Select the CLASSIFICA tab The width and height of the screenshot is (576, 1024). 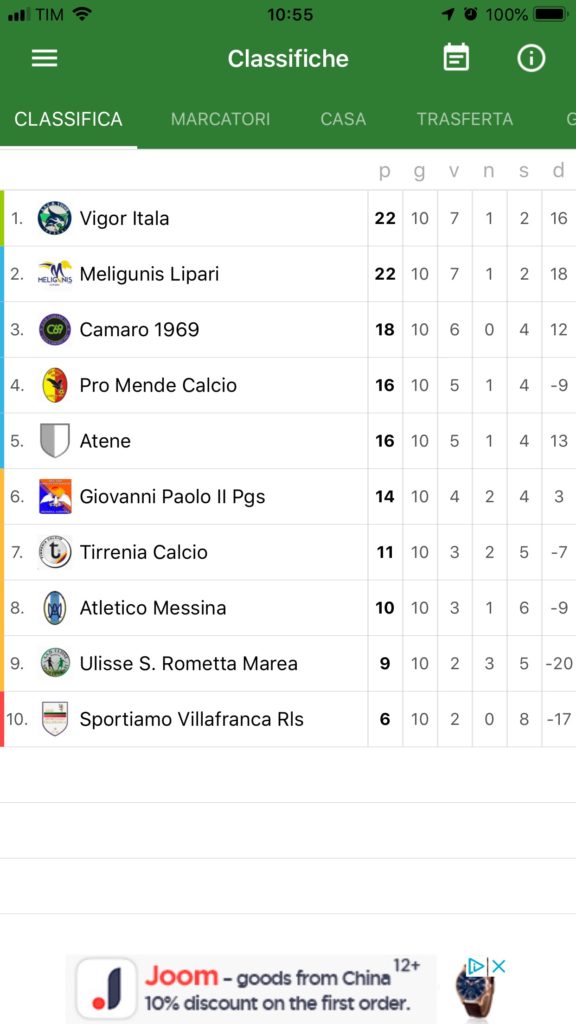coord(69,119)
